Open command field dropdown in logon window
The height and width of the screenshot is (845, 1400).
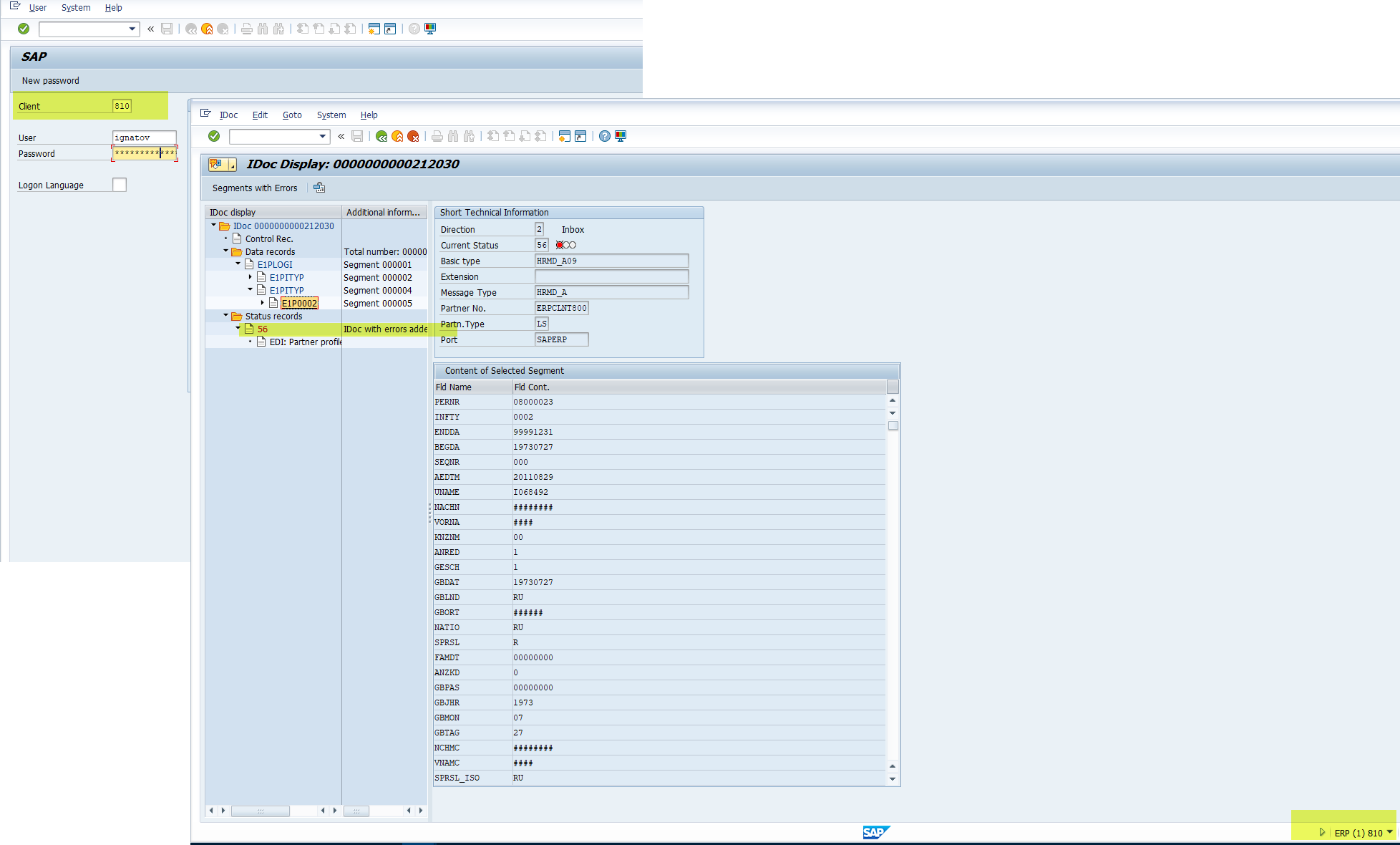(132, 29)
